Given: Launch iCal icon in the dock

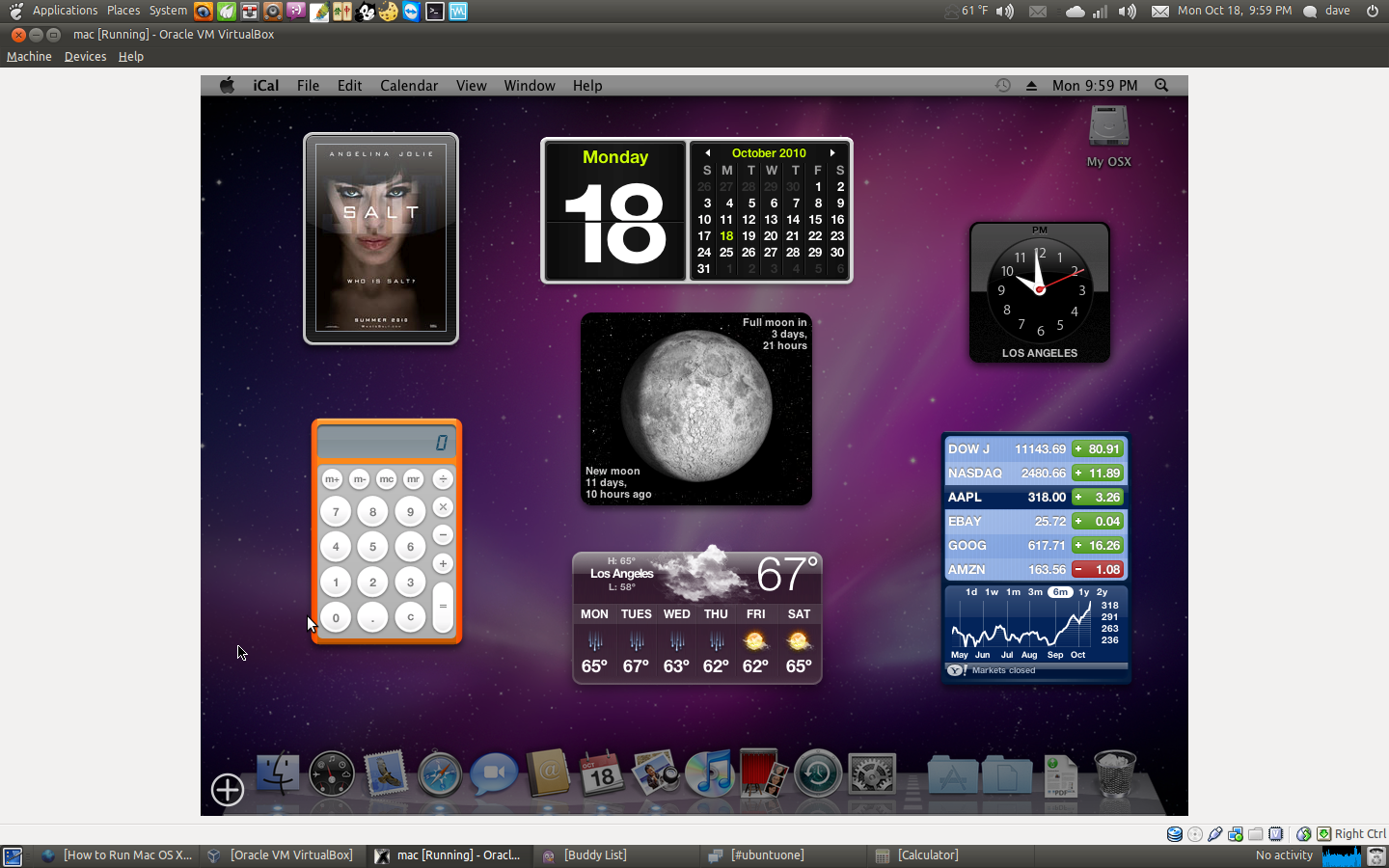Looking at the screenshot, I should (x=602, y=773).
